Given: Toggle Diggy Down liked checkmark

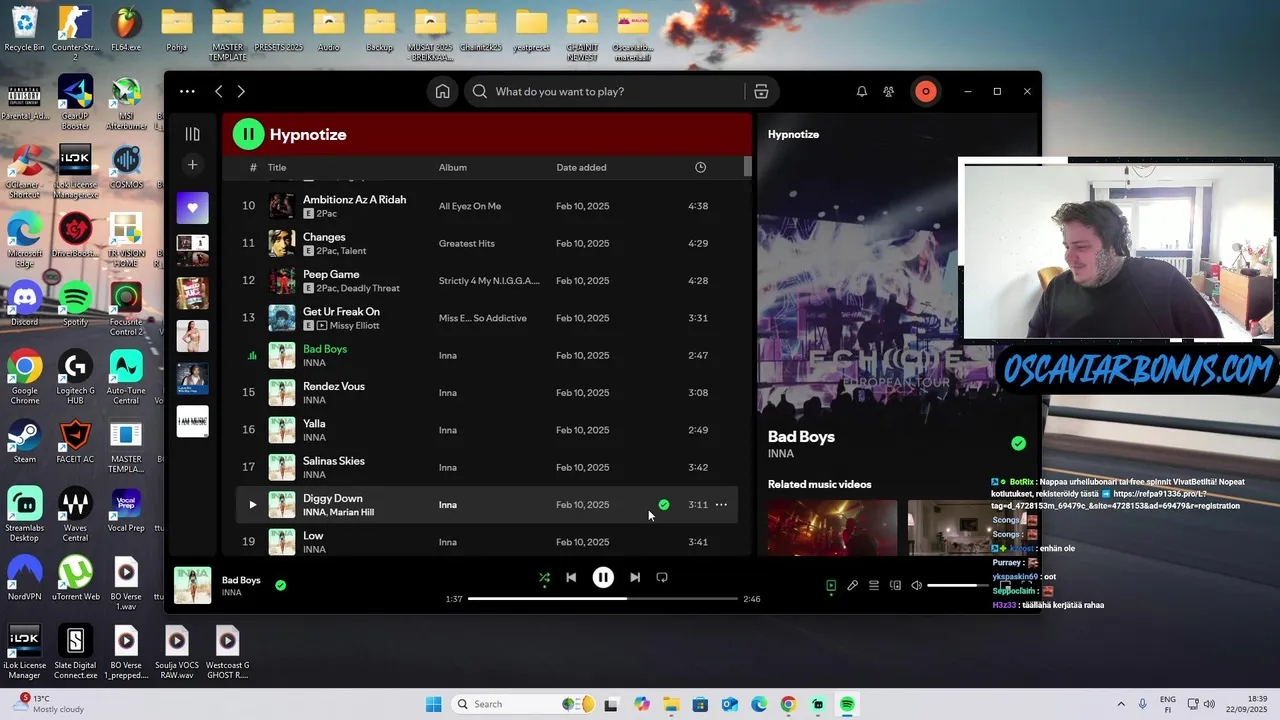Looking at the screenshot, I should 664,505.
